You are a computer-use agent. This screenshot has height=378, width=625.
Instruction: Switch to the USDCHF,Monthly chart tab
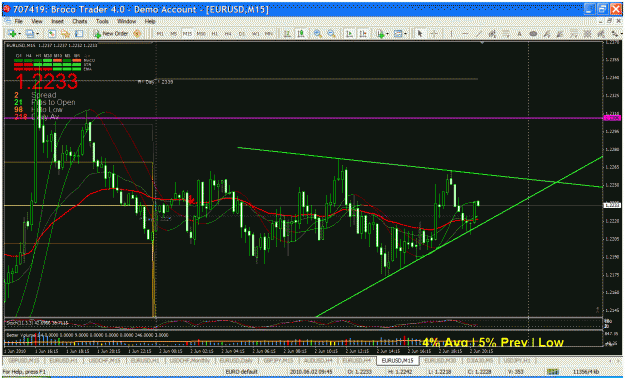coord(191,360)
